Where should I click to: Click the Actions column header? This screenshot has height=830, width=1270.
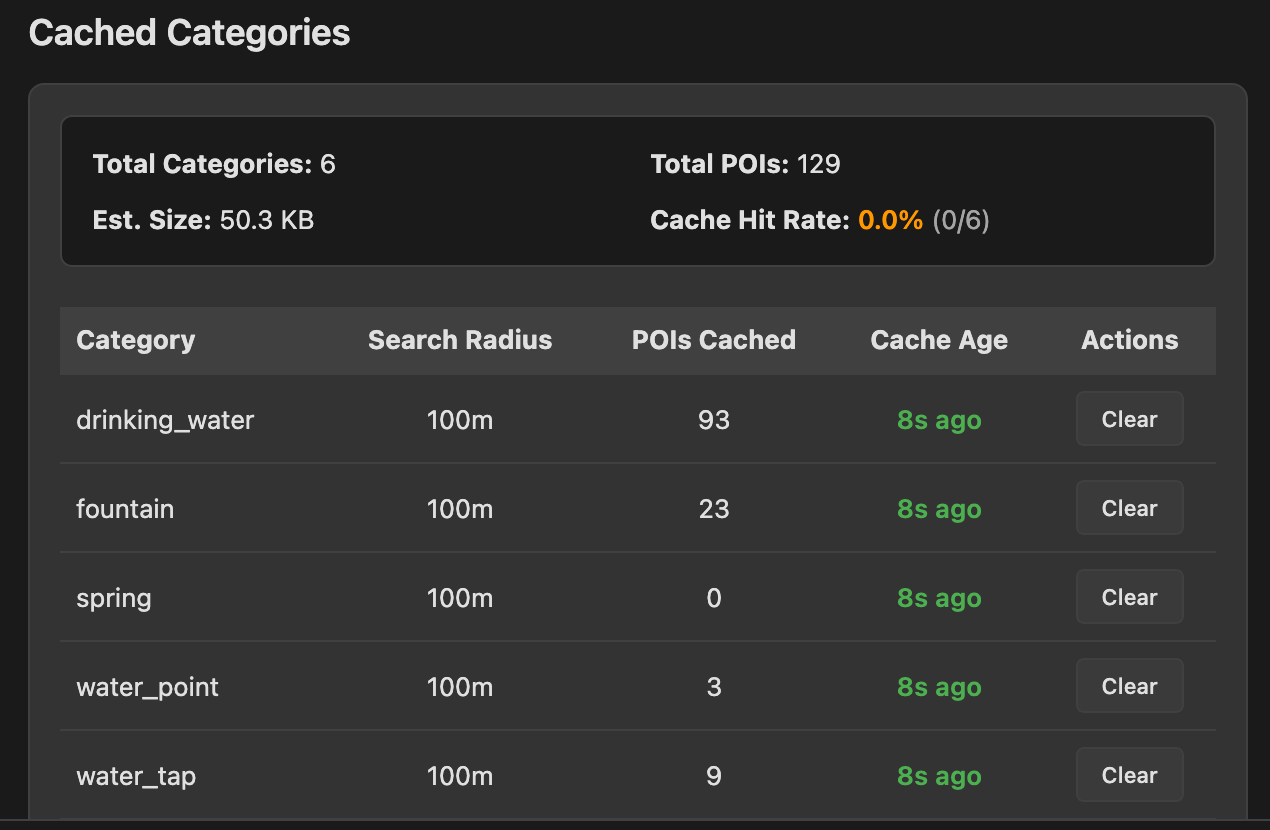coord(1128,340)
